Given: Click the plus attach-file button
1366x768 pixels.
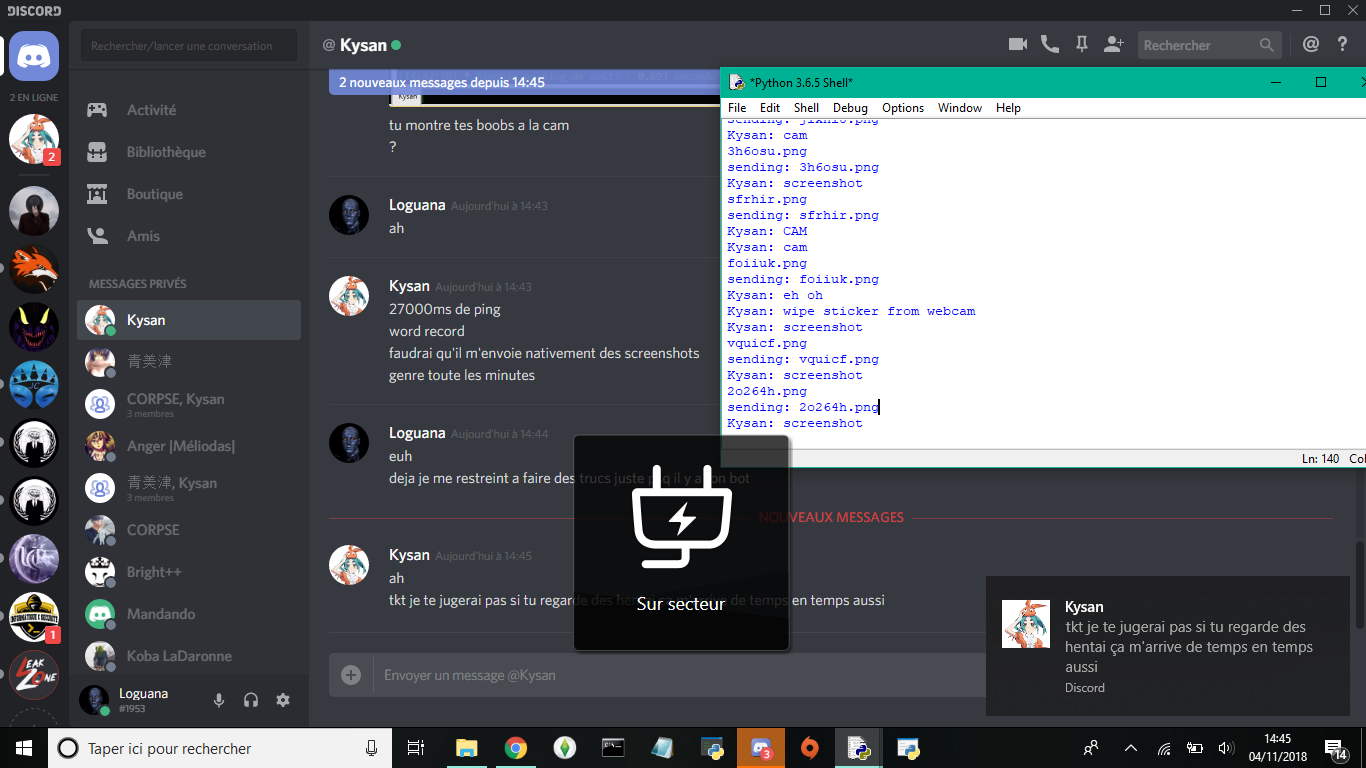Looking at the screenshot, I should [x=351, y=675].
